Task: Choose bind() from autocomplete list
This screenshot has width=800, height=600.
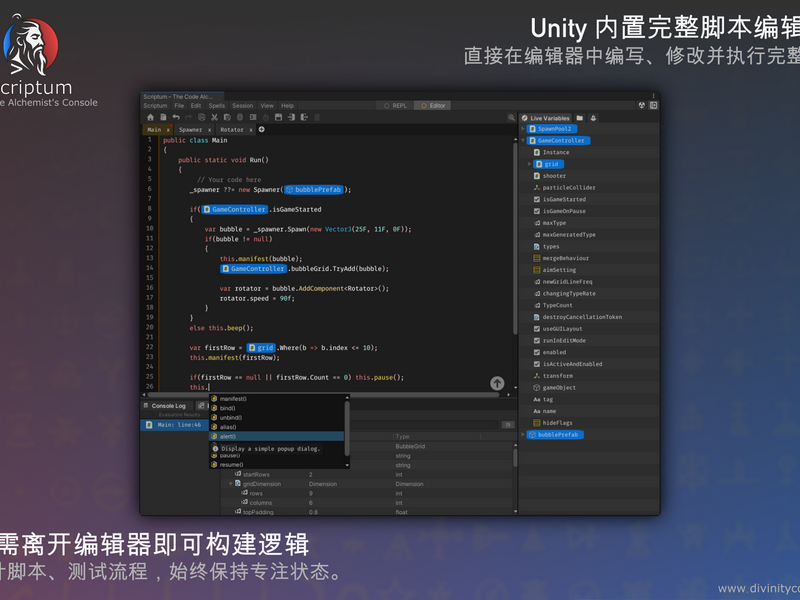Action: (x=277, y=408)
